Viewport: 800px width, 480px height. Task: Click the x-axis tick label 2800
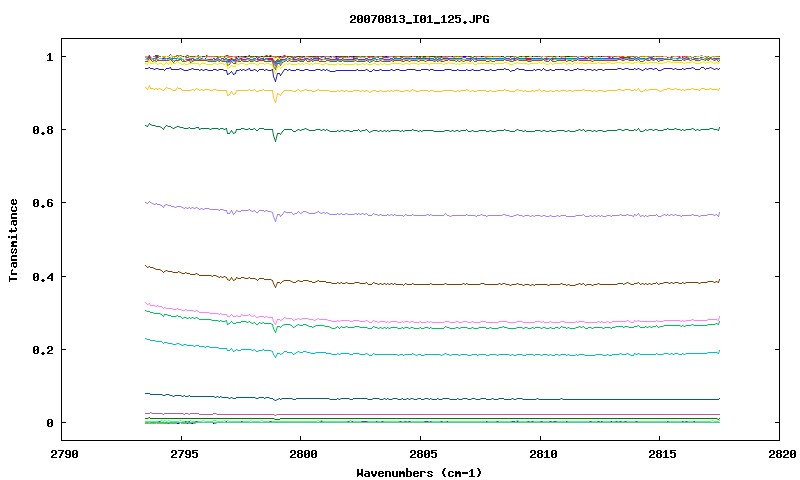pos(303,454)
